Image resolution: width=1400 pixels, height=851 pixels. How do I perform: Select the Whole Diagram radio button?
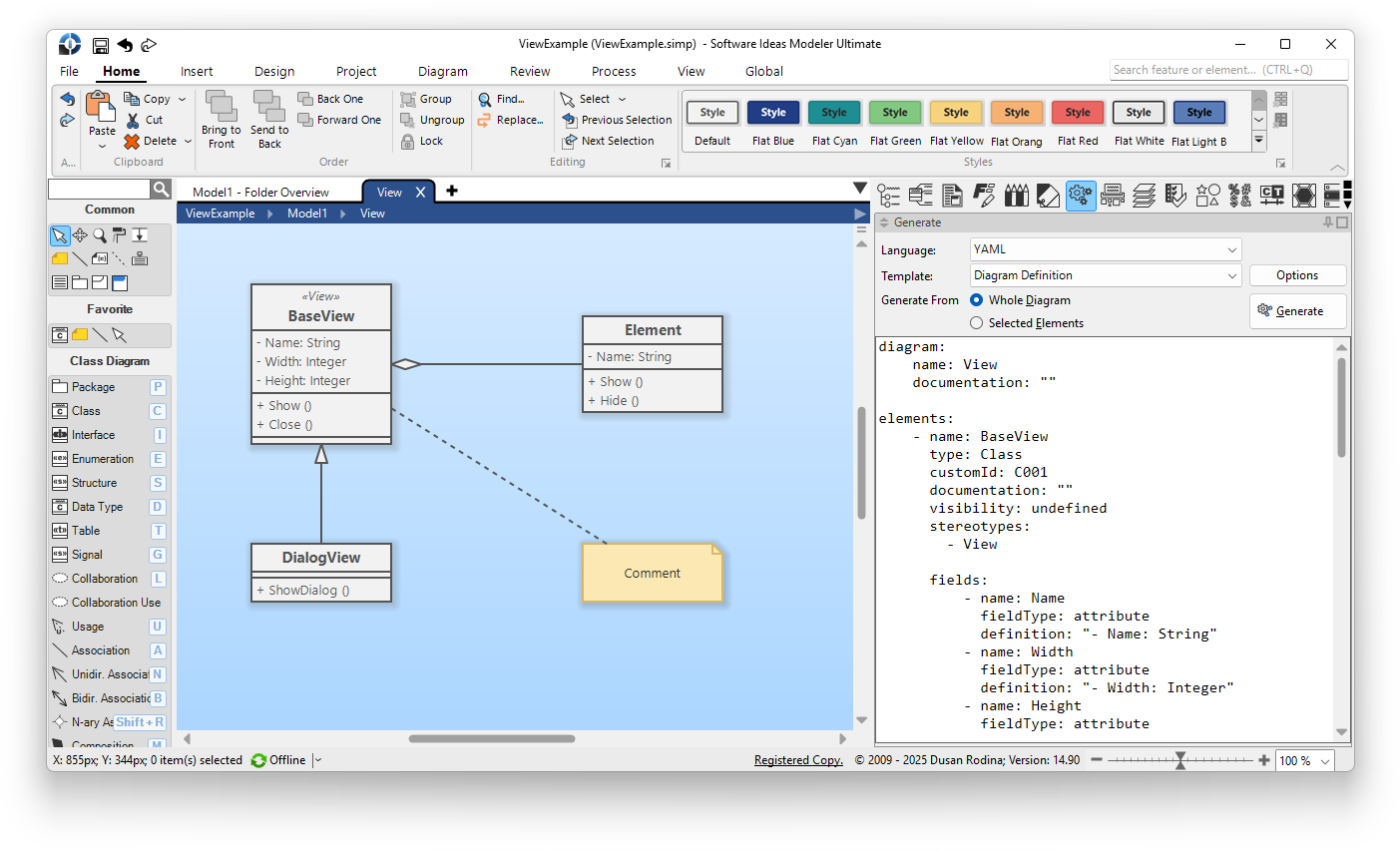point(977,299)
